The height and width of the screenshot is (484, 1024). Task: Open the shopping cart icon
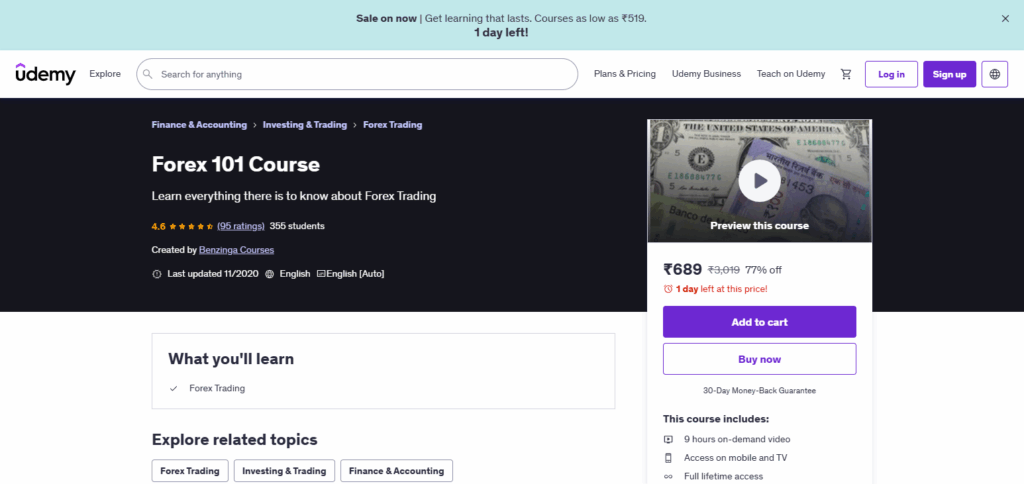[x=846, y=74]
